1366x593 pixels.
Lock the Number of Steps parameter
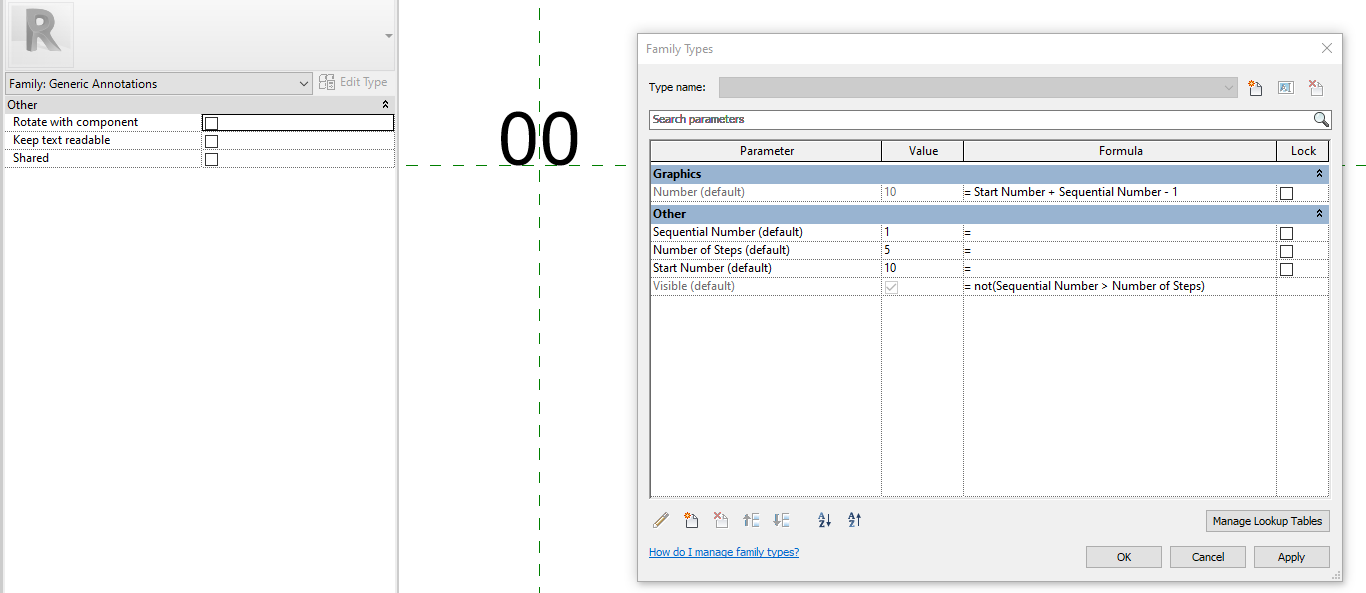[x=1286, y=251]
